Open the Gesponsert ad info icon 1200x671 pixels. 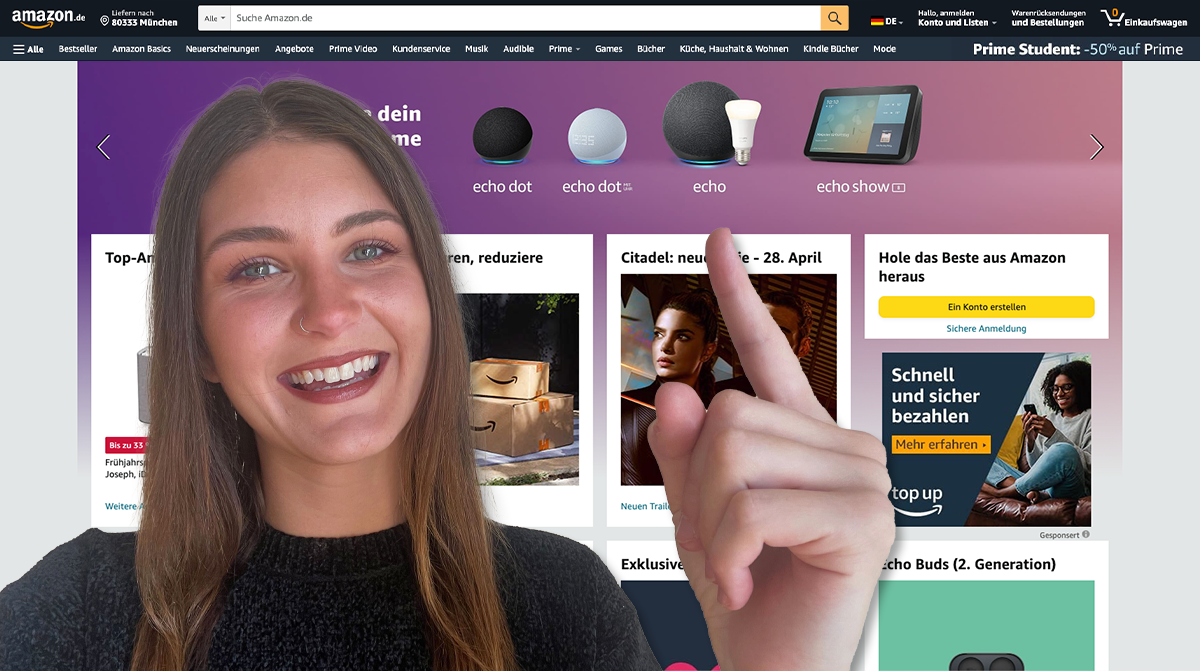1086,535
